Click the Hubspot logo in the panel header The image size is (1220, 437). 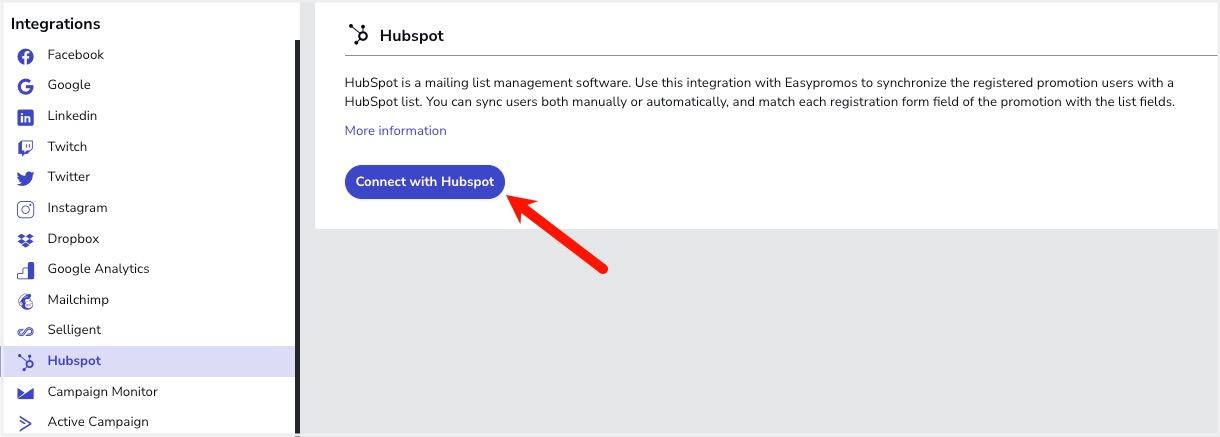pyautogui.click(x=359, y=34)
